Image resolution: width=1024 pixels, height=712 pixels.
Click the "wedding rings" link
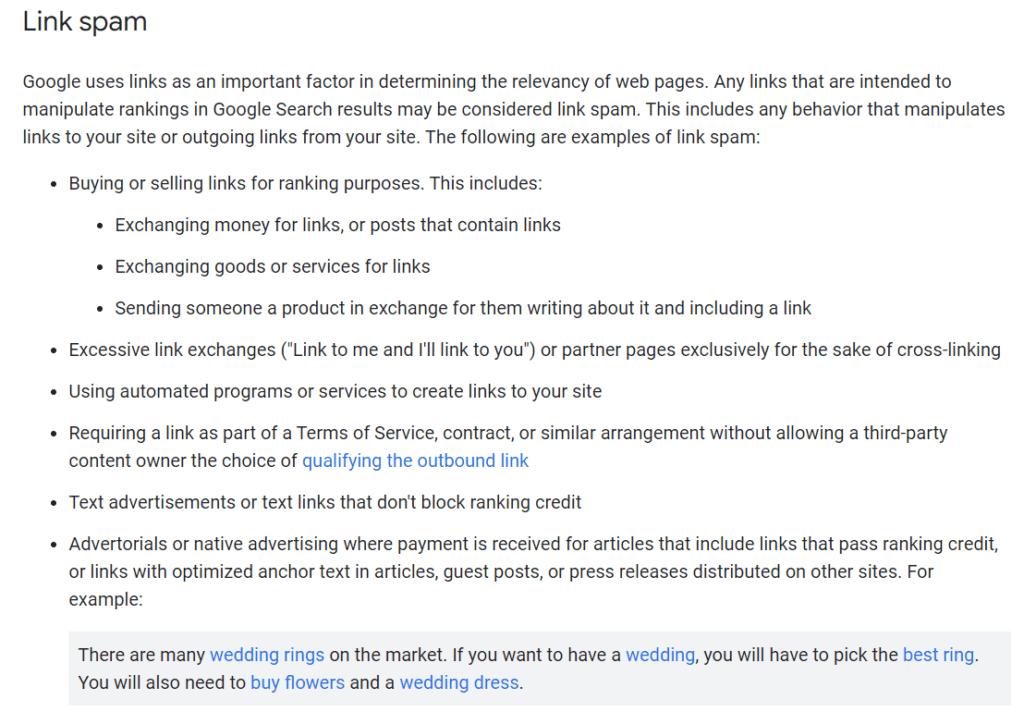tap(267, 655)
